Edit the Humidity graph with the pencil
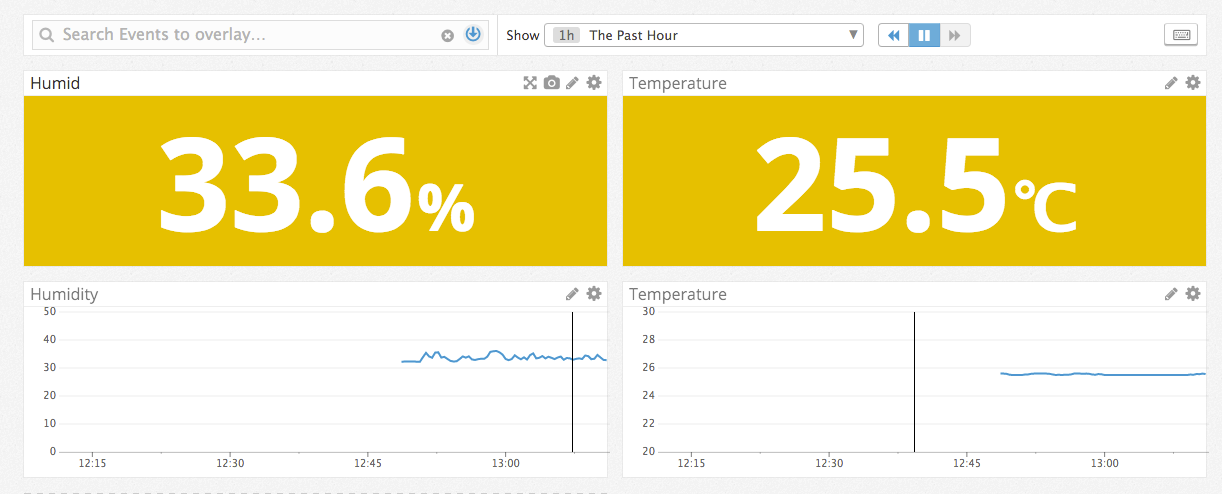The height and width of the screenshot is (494, 1222). (x=572, y=294)
